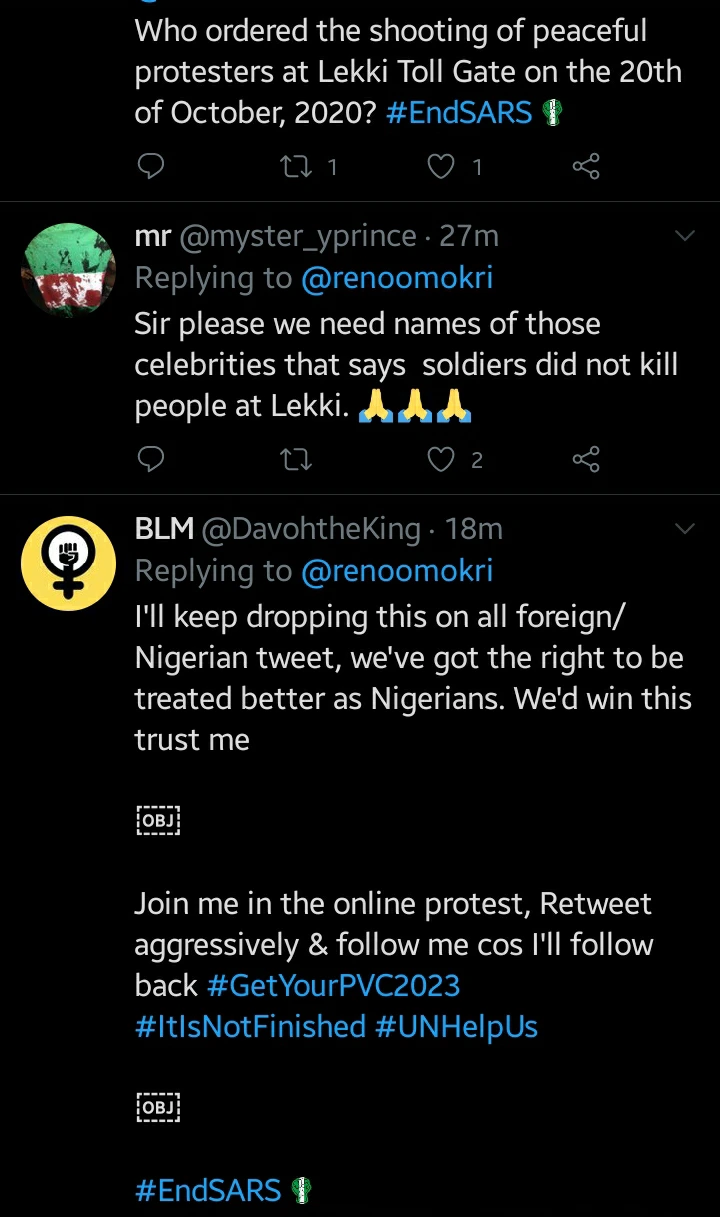Share myster_yprince's celebrities tweet
This screenshot has width=720, height=1217.
pyautogui.click(x=586, y=459)
